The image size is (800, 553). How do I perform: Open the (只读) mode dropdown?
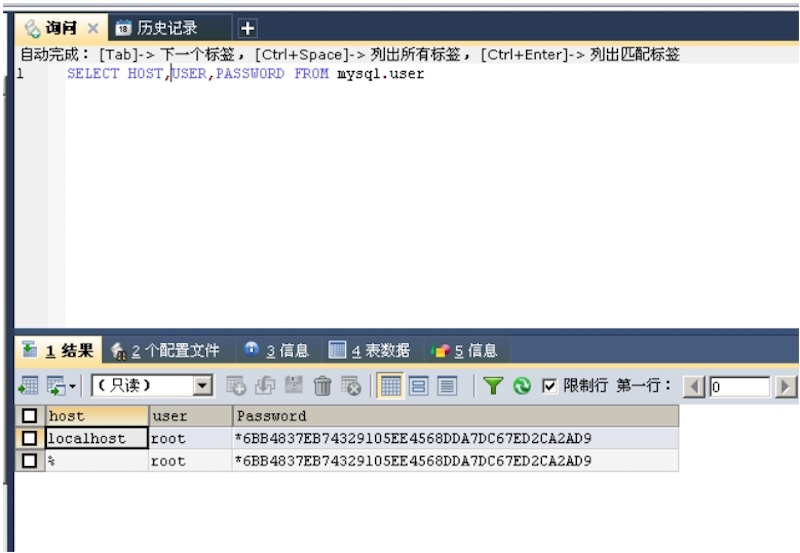pyautogui.click(x=203, y=386)
